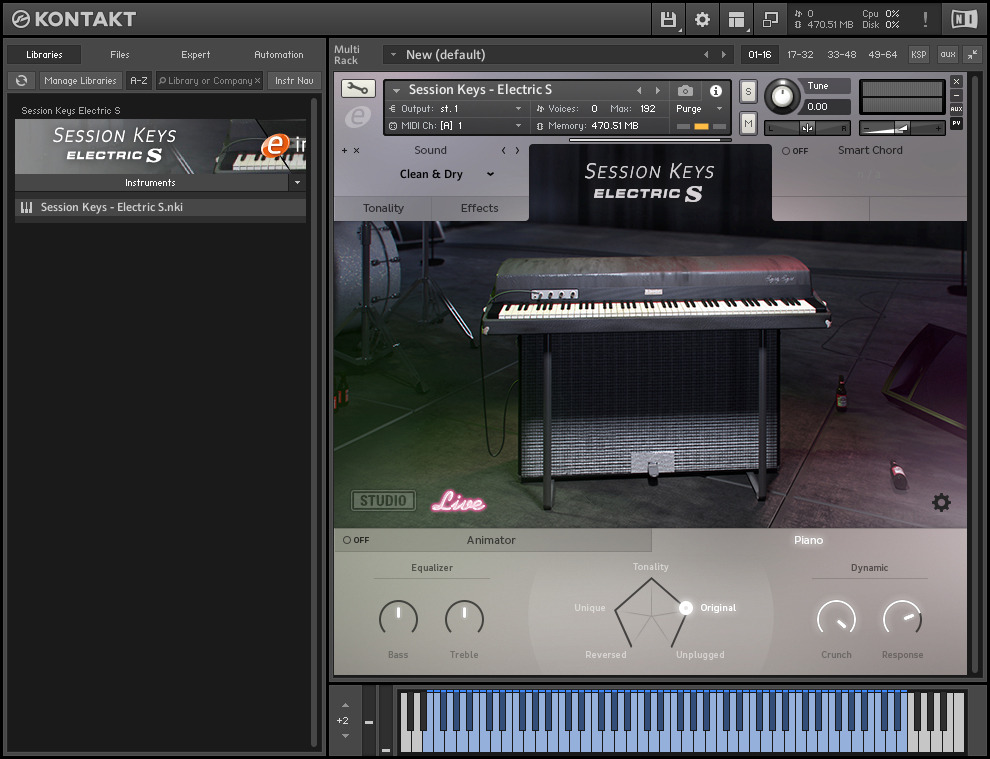The image size is (990, 759).
Task: Click the wrench edit instrument icon
Action: pos(358,89)
